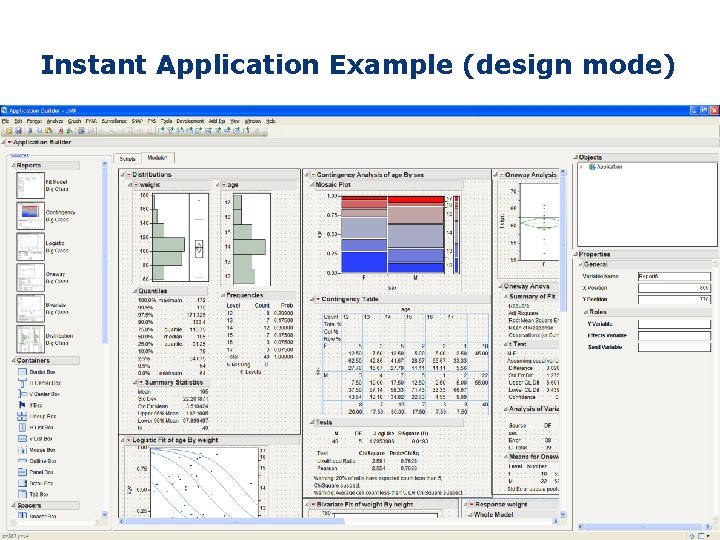This screenshot has height=540, width=720.
Task: Open the Response weight red triangle menu
Action: point(471,504)
